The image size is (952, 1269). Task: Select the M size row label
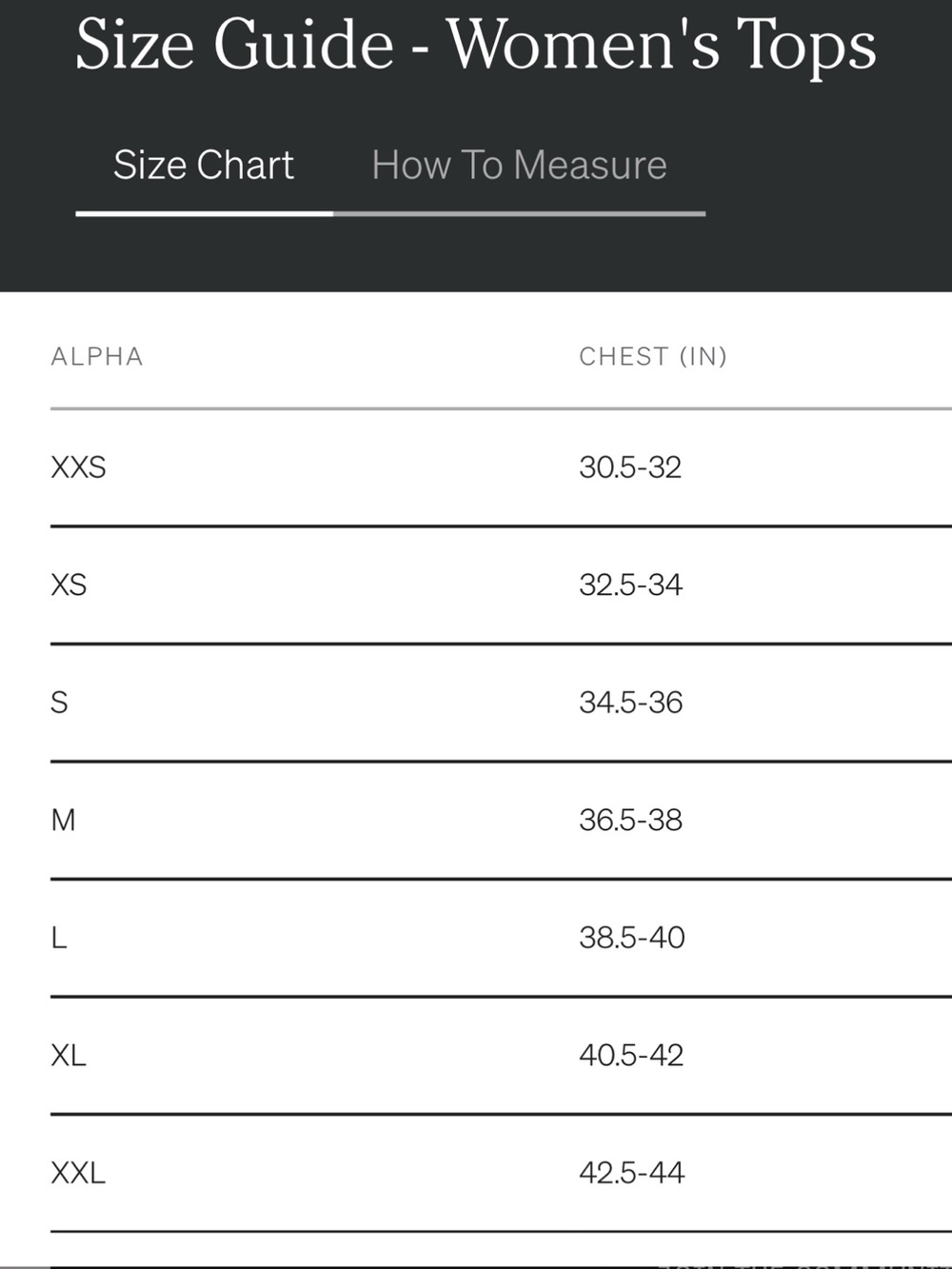[x=63, y=820]
